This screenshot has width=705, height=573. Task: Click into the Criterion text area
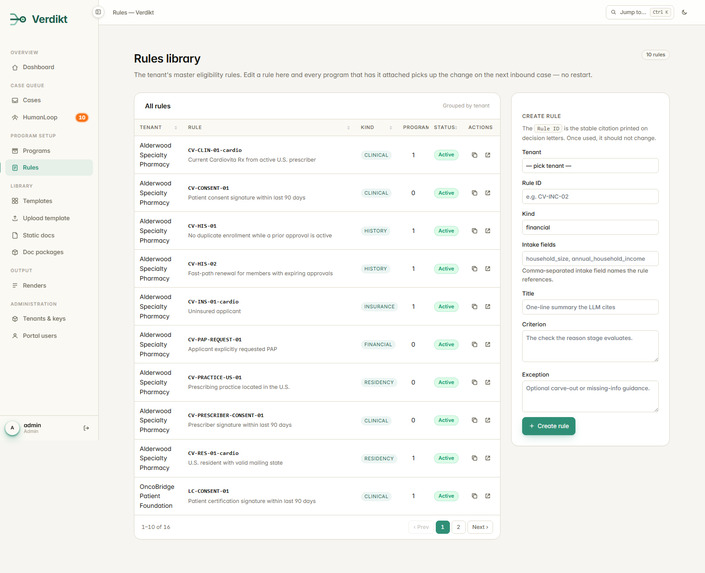pyautogui.click(x=590, y=346)
